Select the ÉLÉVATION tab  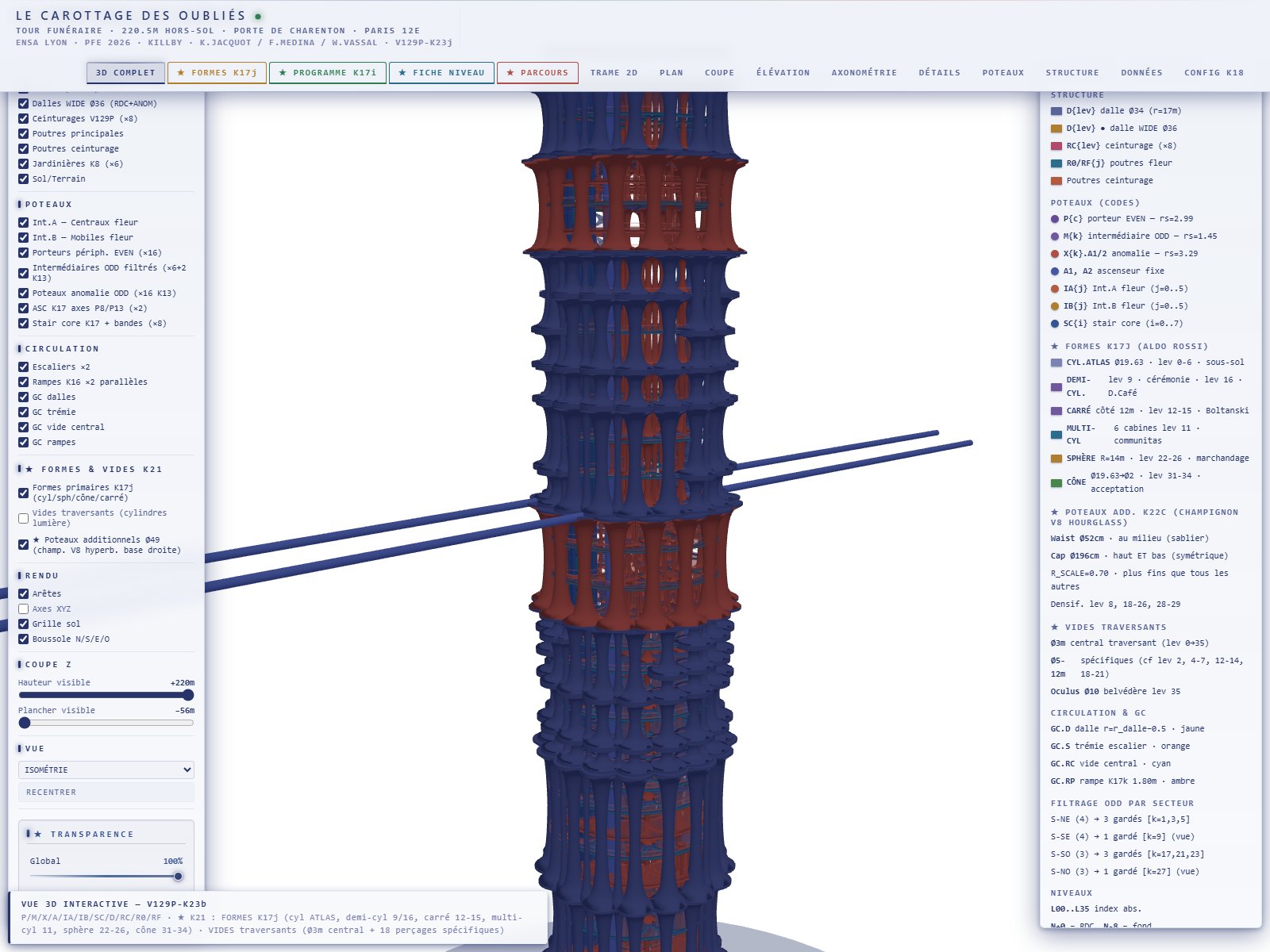point(783,73)
